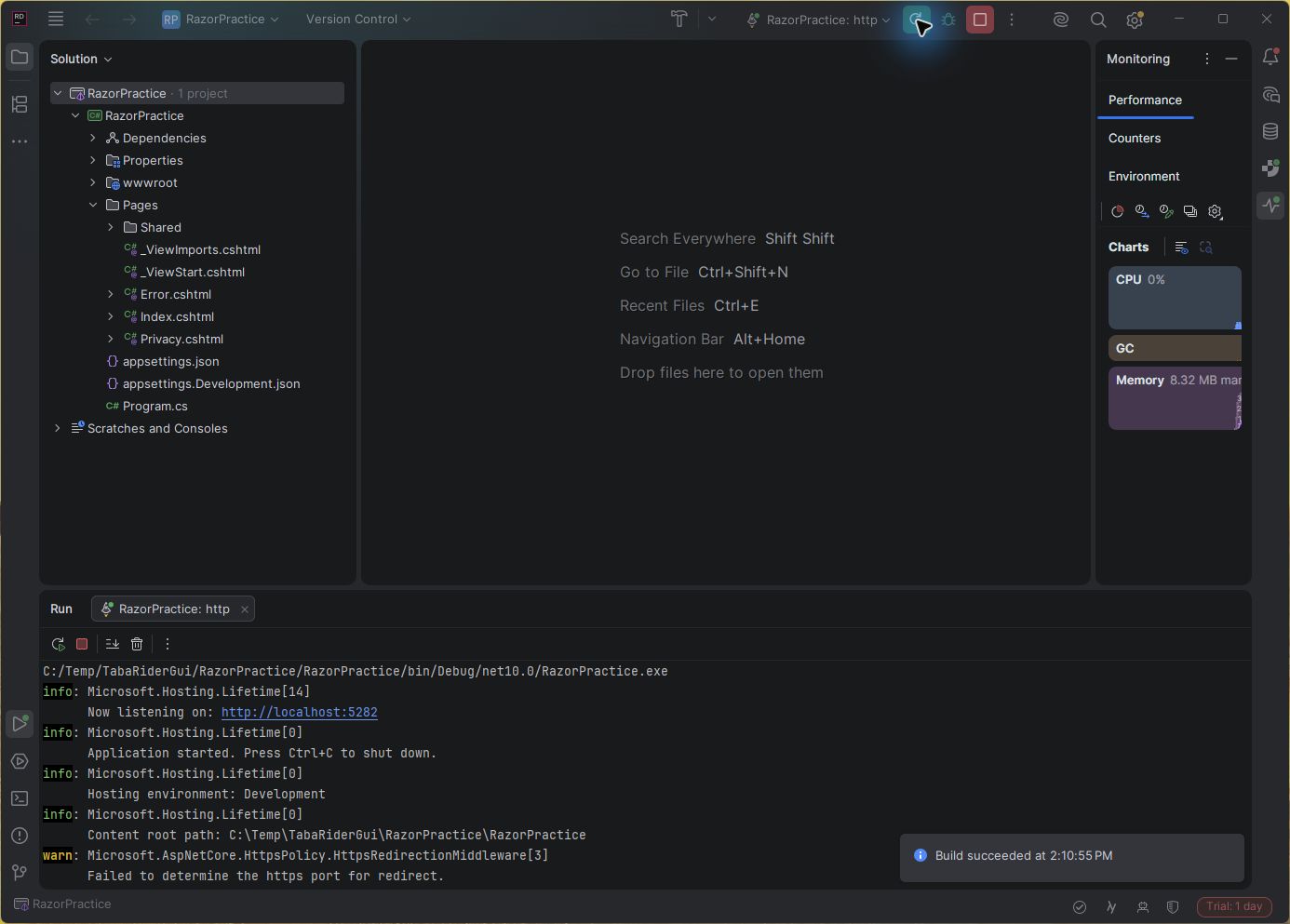Open the settings gear in title bar
This screenshot has height=924, width=1290.
[1135, 20]
